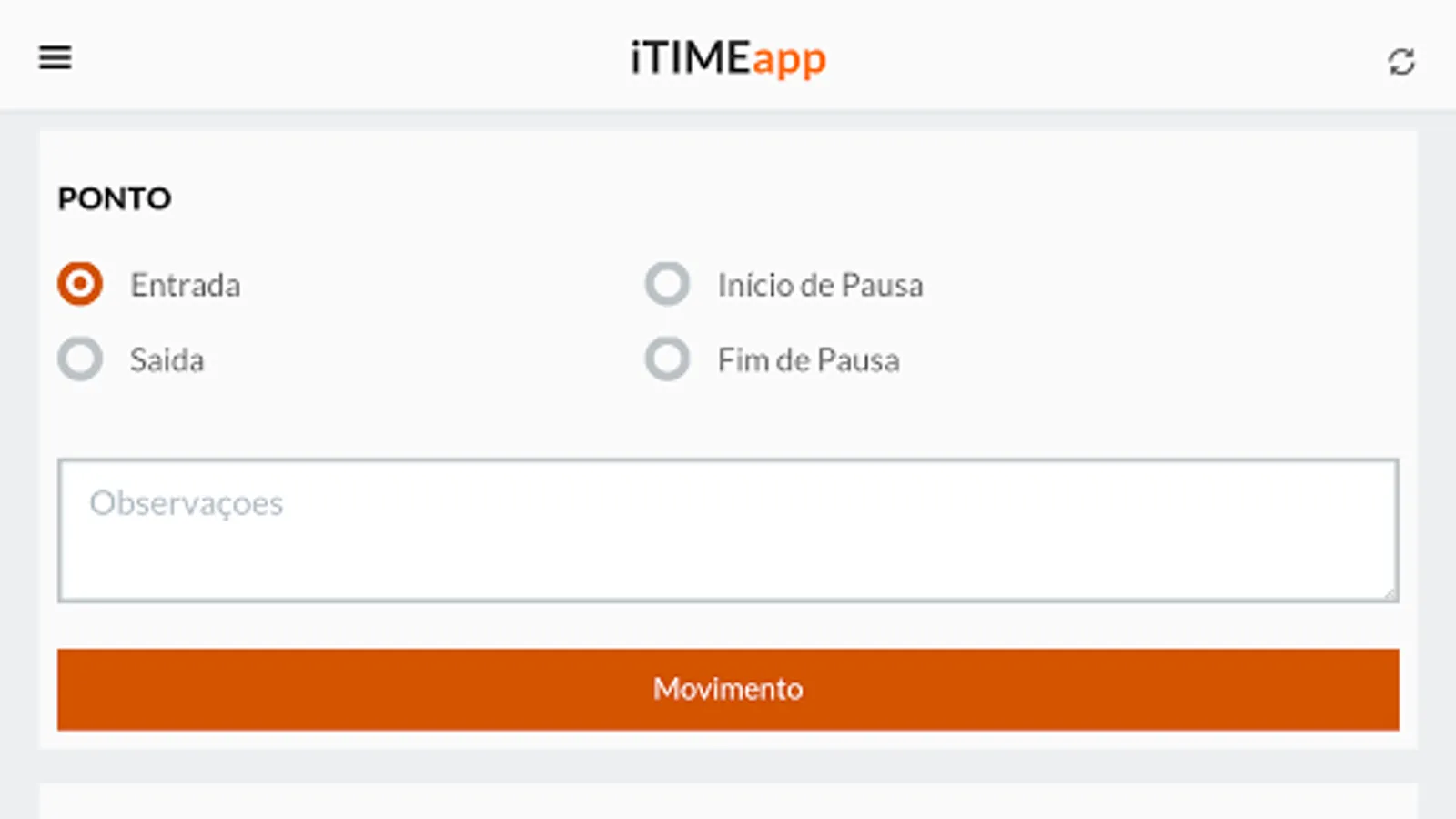The image size is (1456, 819).
Task: Click the partially visible card below Movimento
Action: [x=728, y=802]
